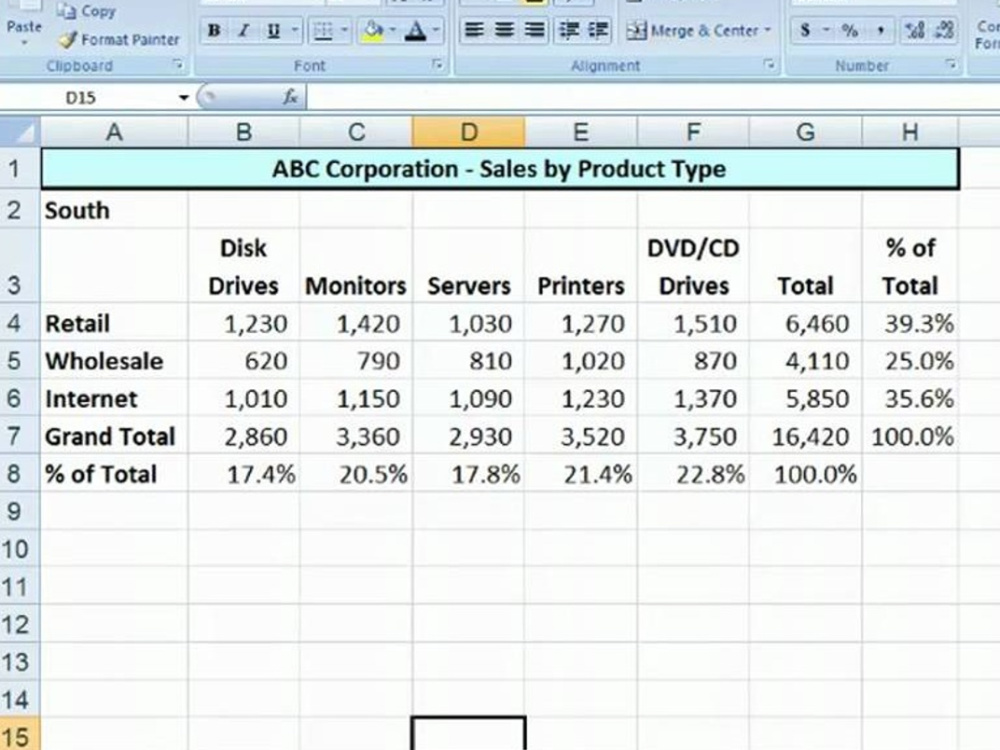
Task: Open the Alignment dialog launcher
Action: (769, 65)
